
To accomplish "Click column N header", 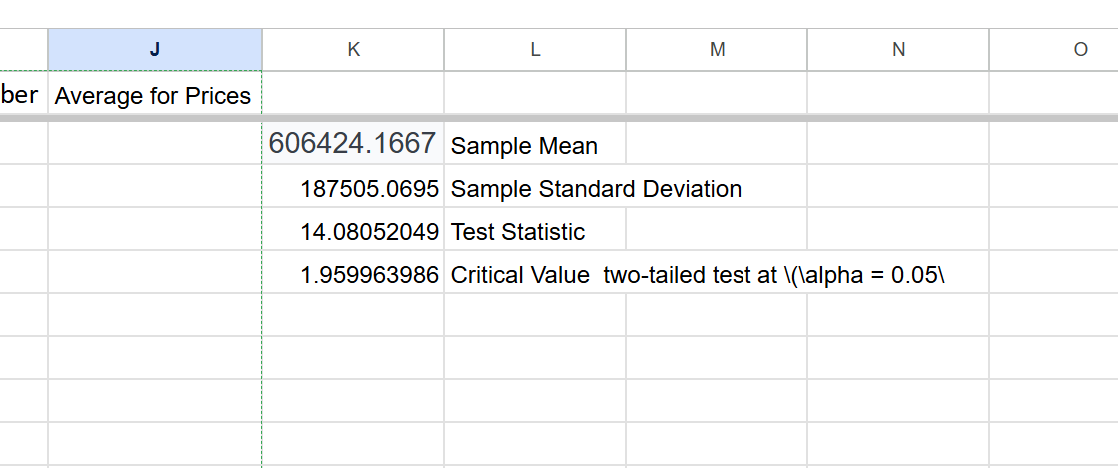I will point(898,49).
